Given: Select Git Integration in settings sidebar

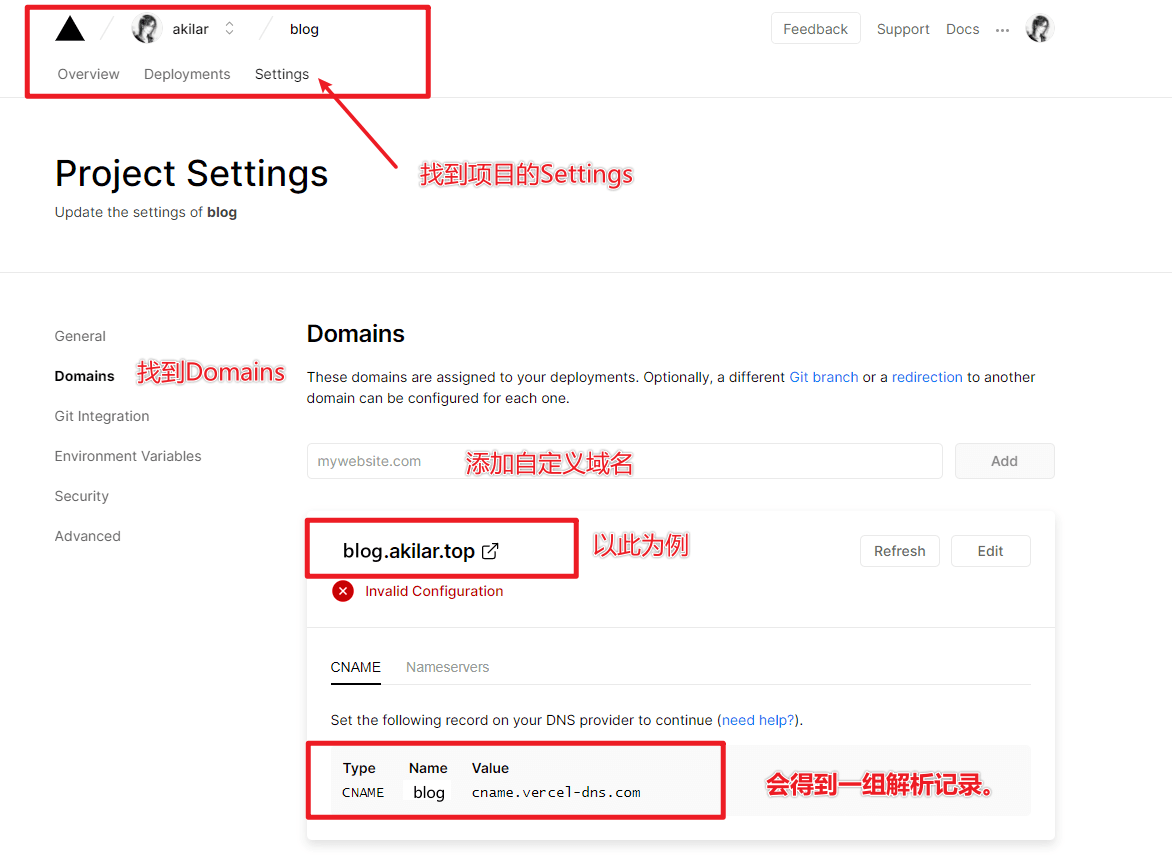Looking at the screenshot, I should coord(102,416).
